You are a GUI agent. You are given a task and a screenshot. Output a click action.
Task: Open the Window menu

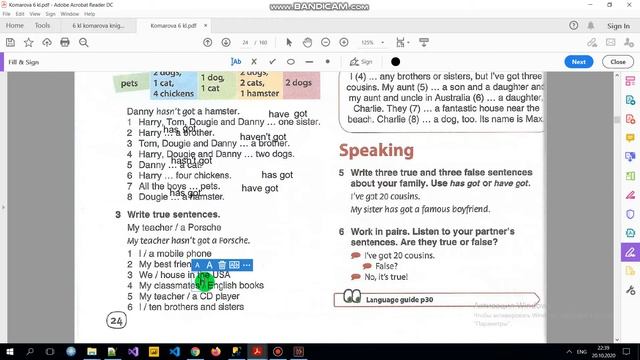click(x=70, y=14)
